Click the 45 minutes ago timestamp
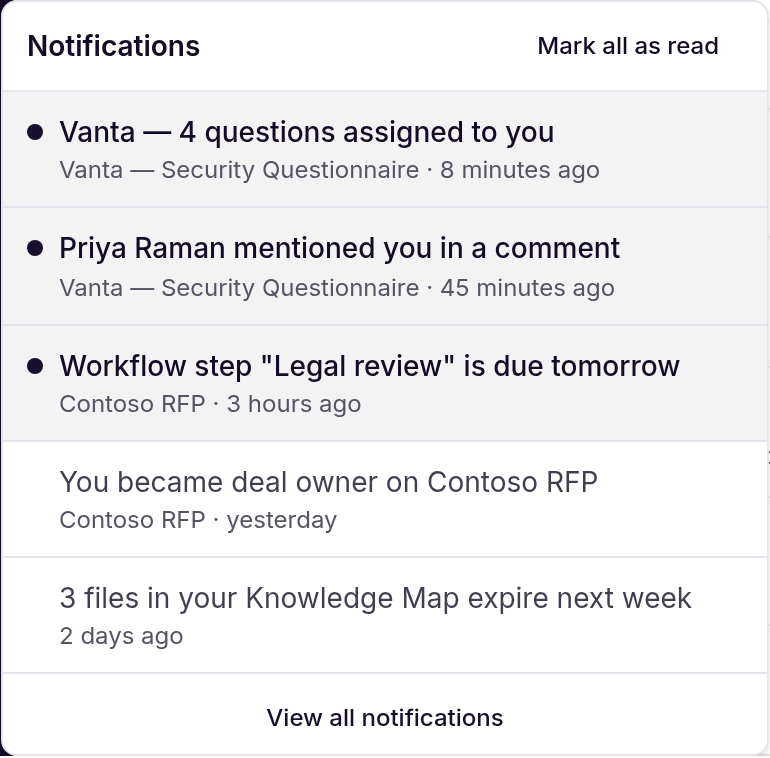The image size is (770, 758). point(527,288)
